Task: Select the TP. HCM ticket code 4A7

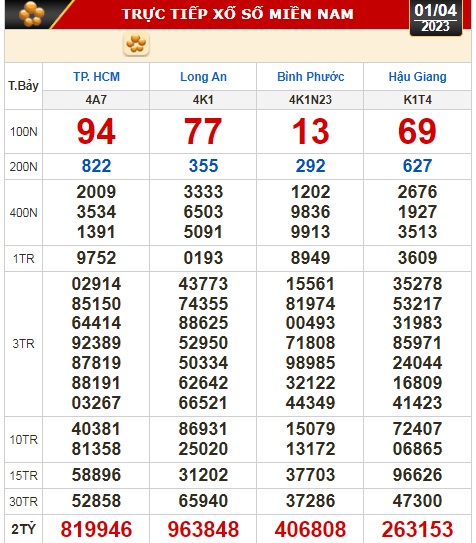Action: point(96,100)
